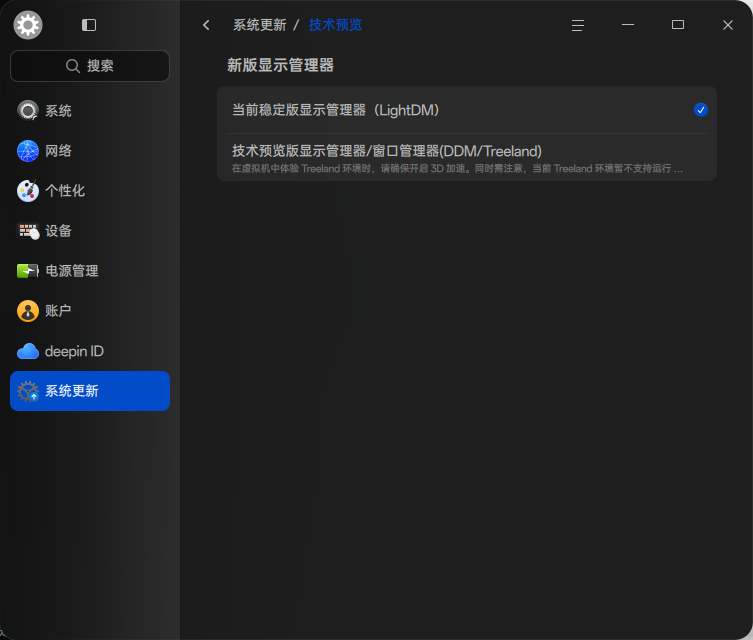This screenshot has height=640, width=753.
Task: Click the search field in sidebar
Action: pos(90,66)
